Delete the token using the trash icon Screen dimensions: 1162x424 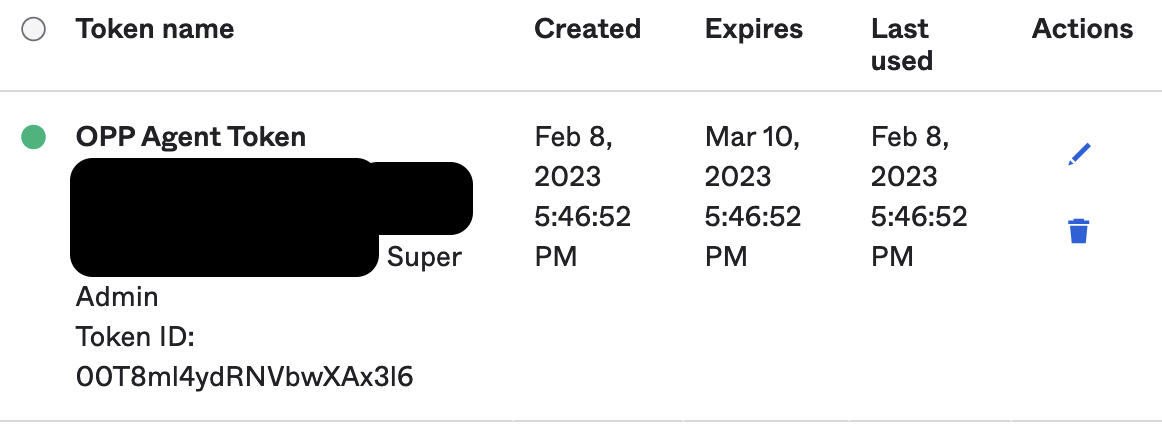click(1078, 232)
